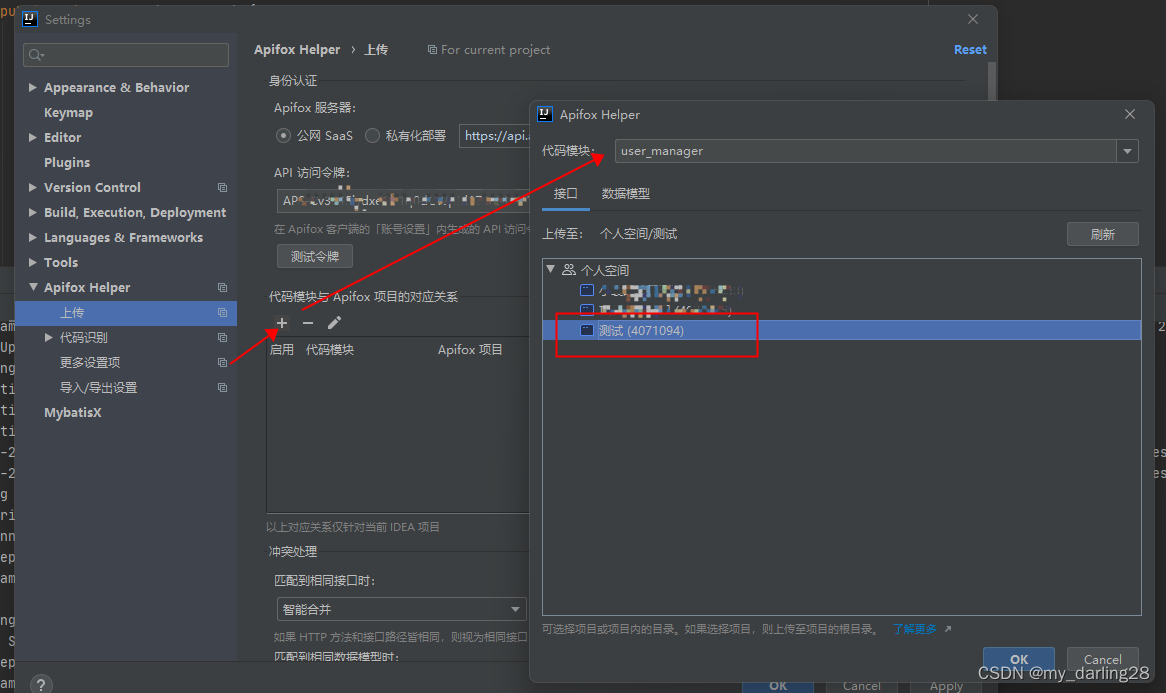
Task: Add a new module mapping with plus icon
Action: 282,323
